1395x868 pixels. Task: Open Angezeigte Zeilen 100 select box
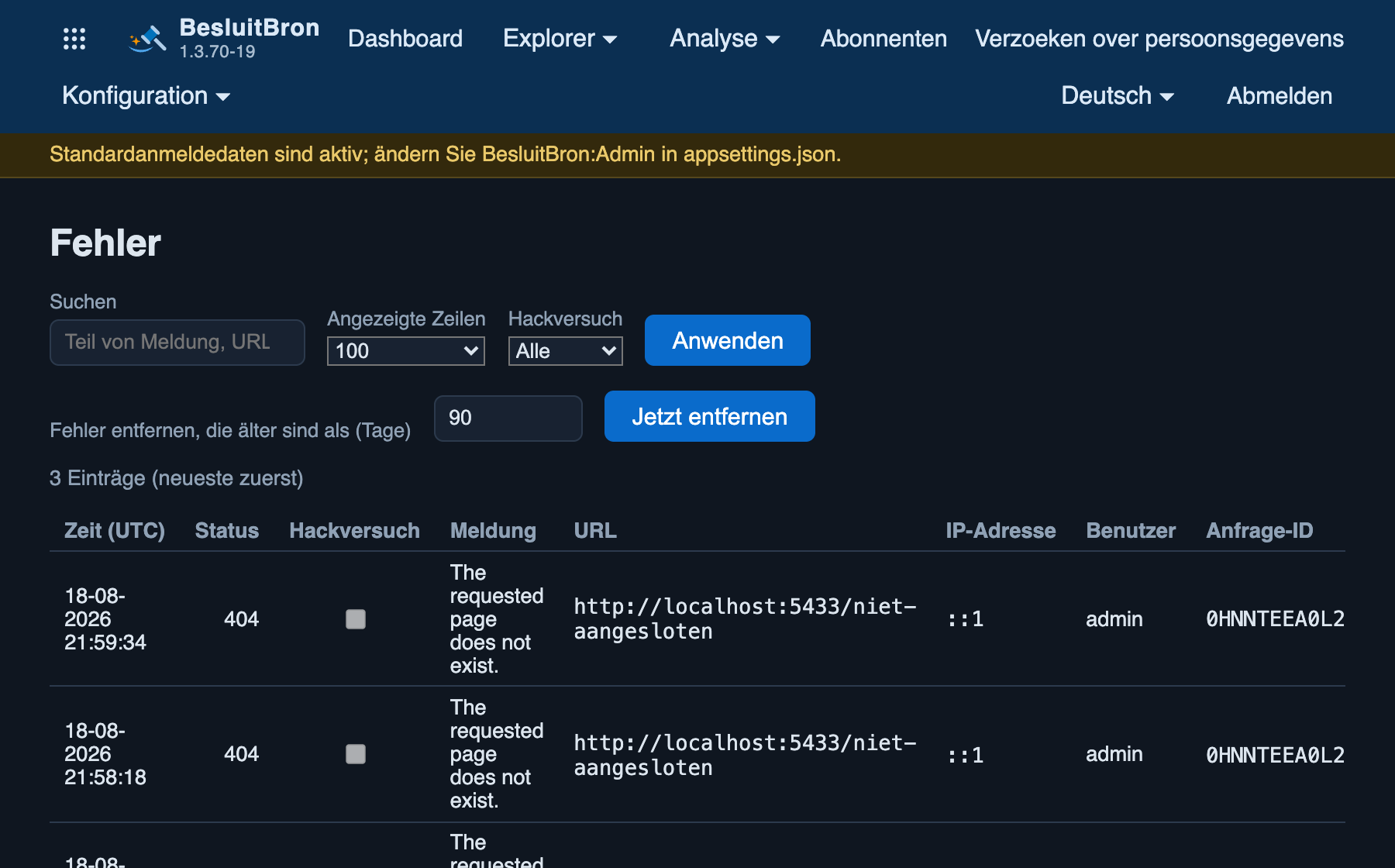406,351
